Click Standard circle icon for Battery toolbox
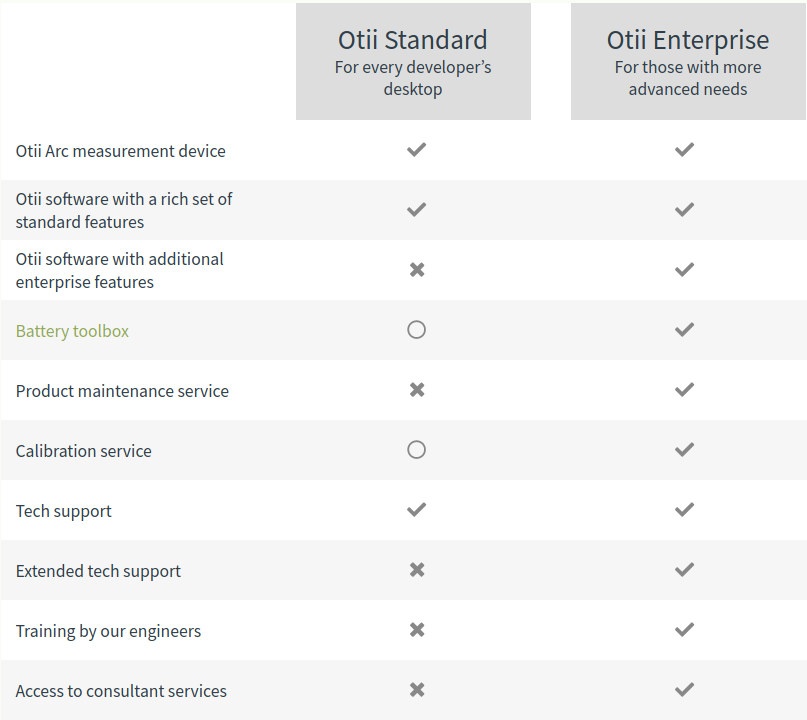Image resolution: width=807 pixels, height=720 pixels. [x=416, y=330]
